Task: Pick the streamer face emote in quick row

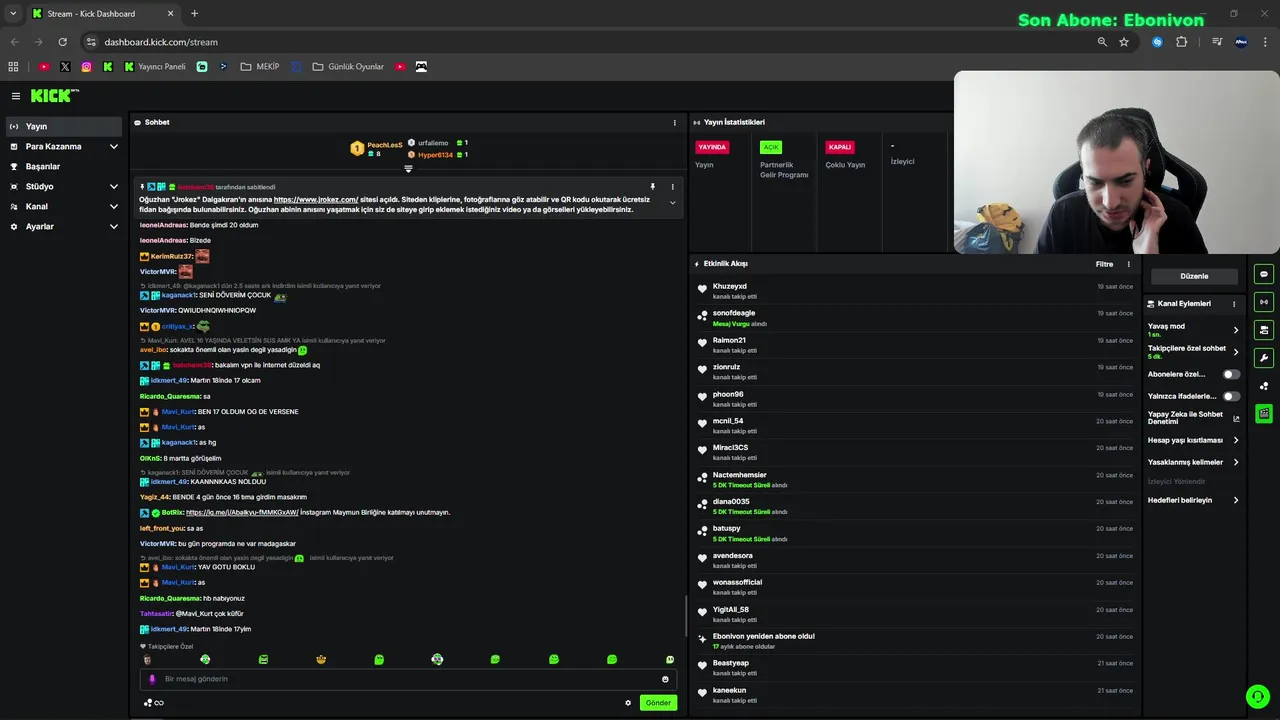Action: [147, 660]
